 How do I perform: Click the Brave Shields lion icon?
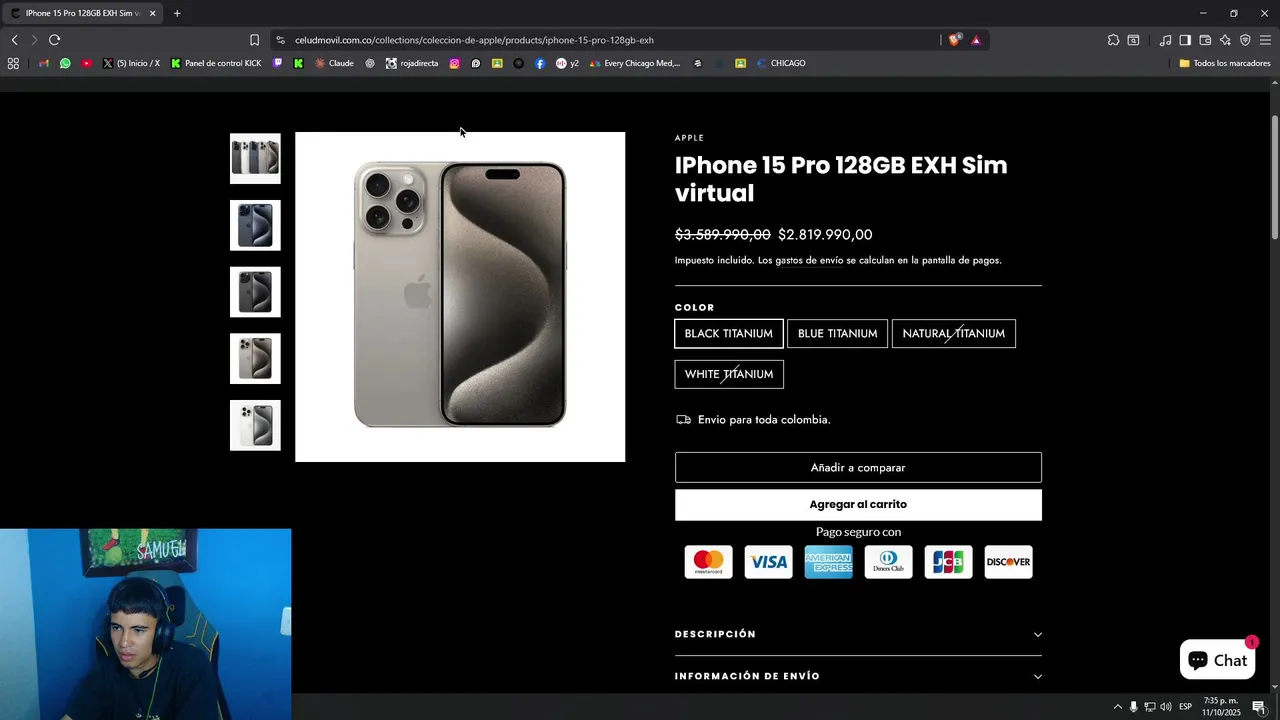(x=954, y=40)
